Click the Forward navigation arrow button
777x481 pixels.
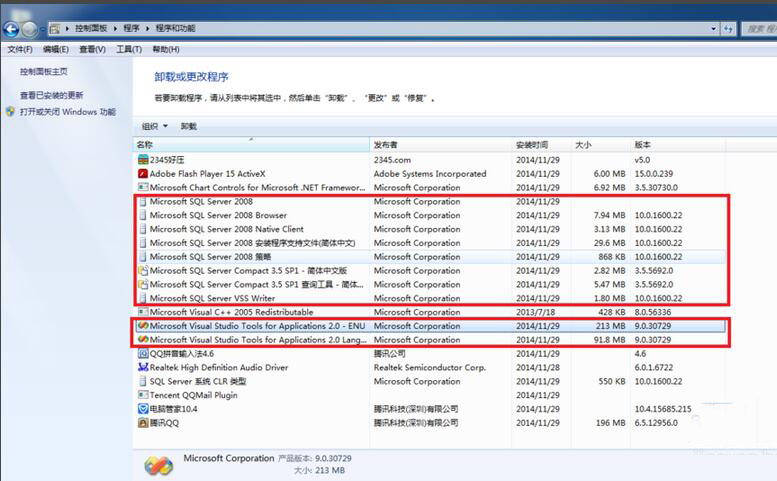pyautogui.click(x=30, y=29)
